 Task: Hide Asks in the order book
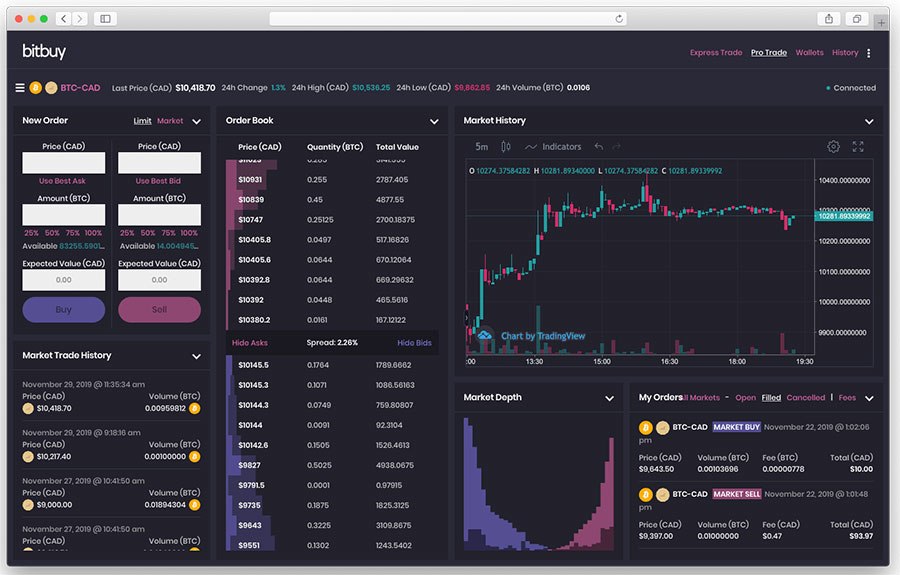(249, 343)
